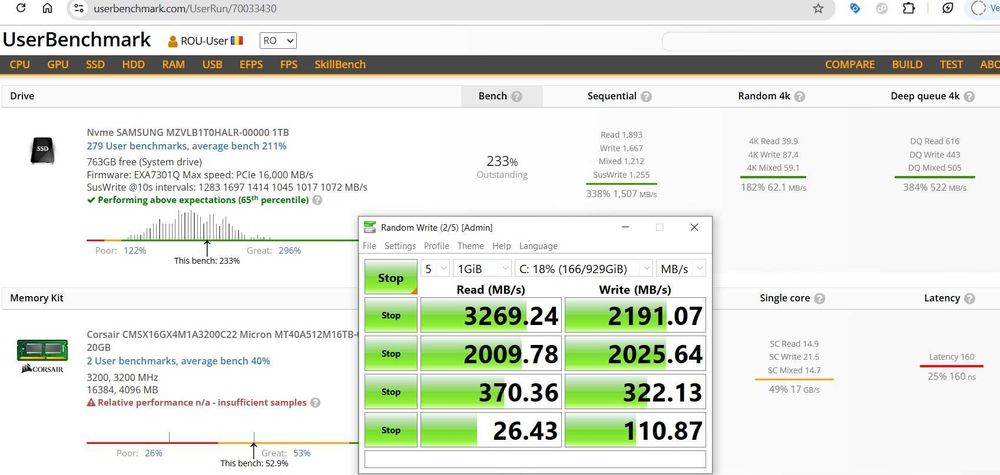
Task: Click the UserBenchmark logo title
Action: (77, 40)
